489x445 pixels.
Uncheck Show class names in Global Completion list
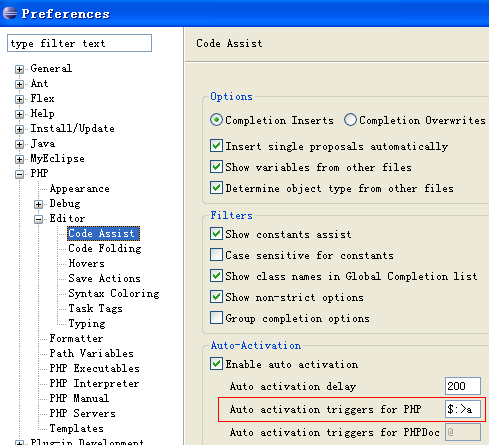[x=217, y=276]
